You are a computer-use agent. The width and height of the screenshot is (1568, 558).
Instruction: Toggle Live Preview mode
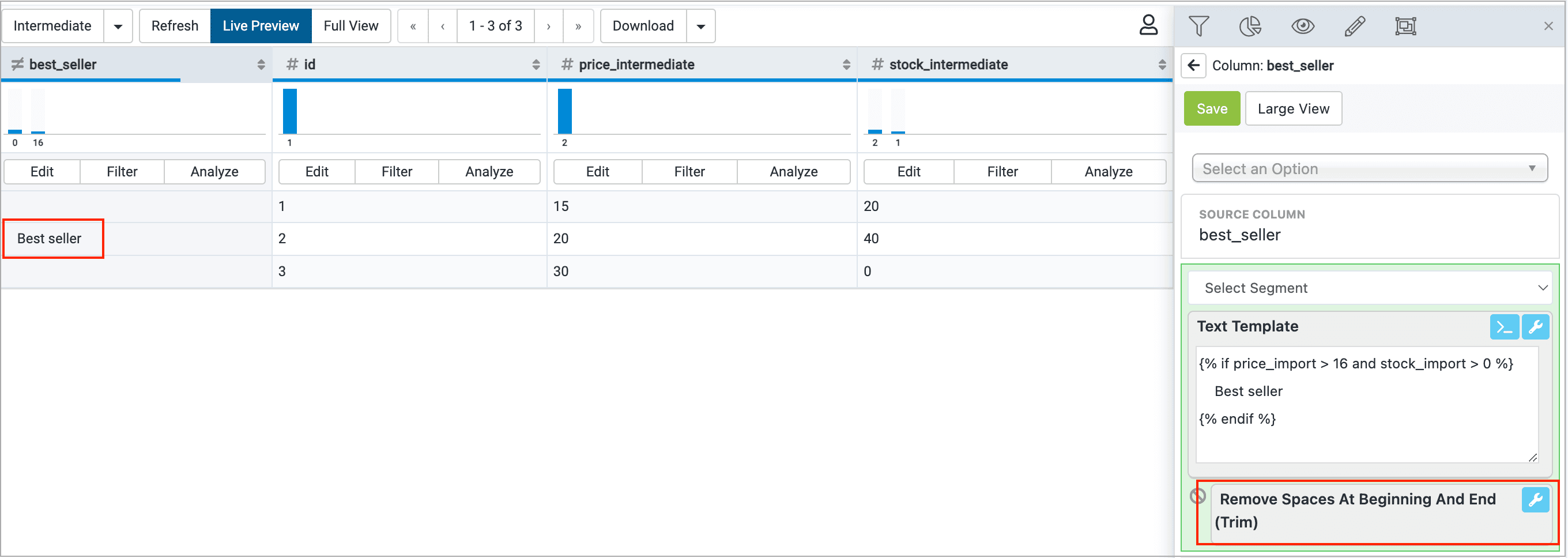click(261, 26)
